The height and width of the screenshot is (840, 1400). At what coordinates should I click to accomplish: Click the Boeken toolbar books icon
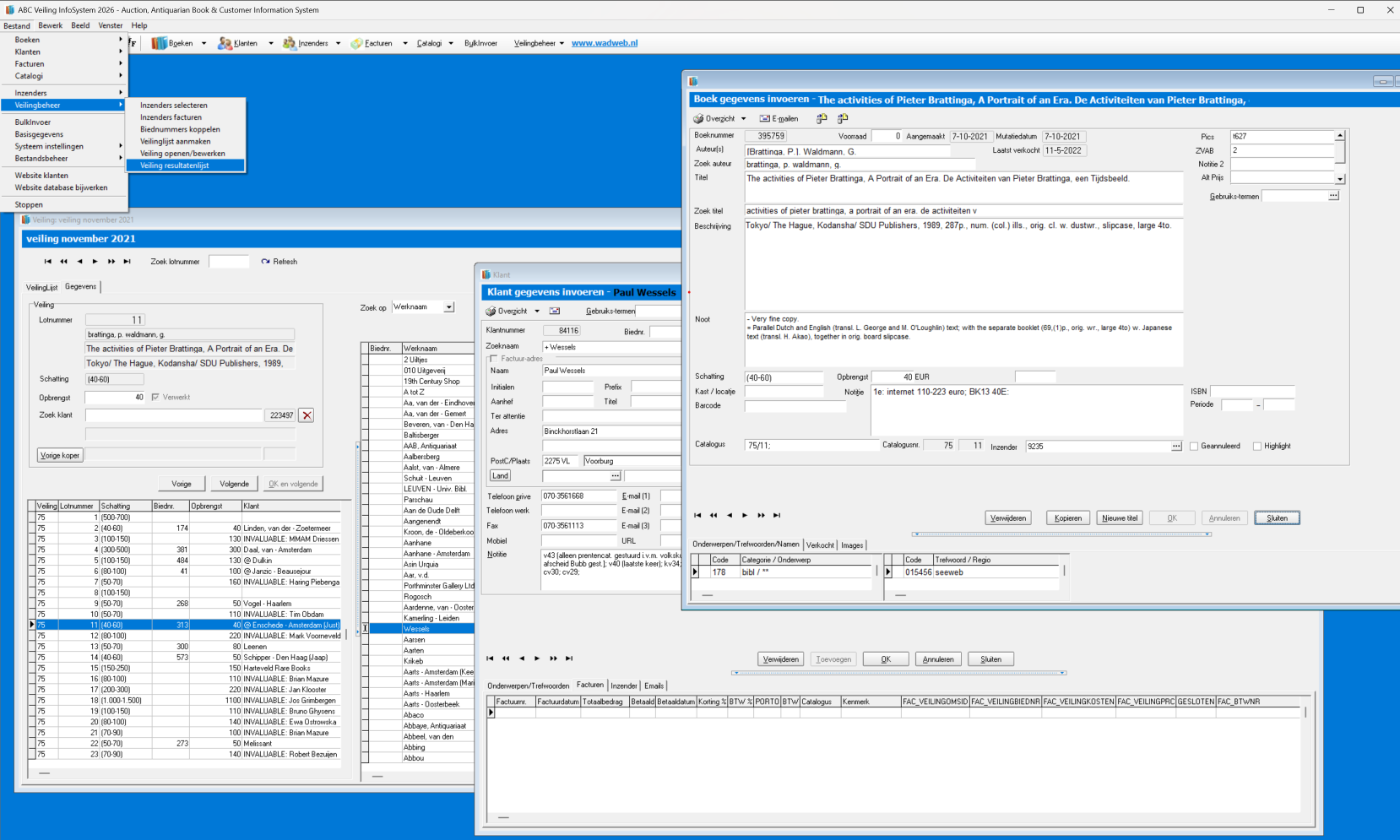point(160,43)
